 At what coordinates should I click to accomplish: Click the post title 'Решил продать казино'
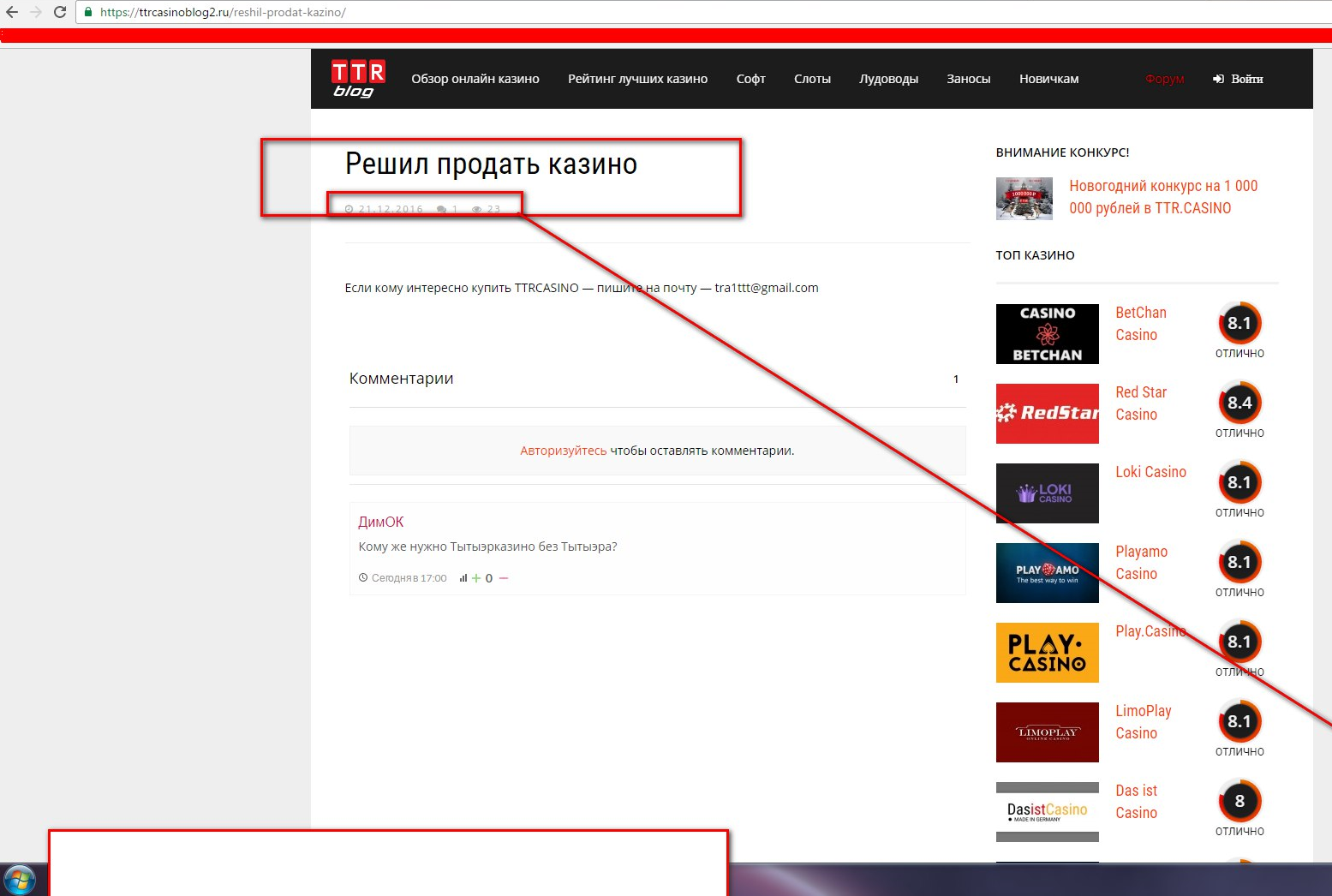pyautogui.click(x=491, y=164)
